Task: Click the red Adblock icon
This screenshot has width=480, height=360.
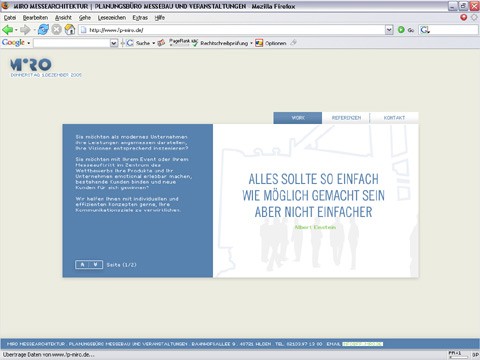Action: click(464, 17)
